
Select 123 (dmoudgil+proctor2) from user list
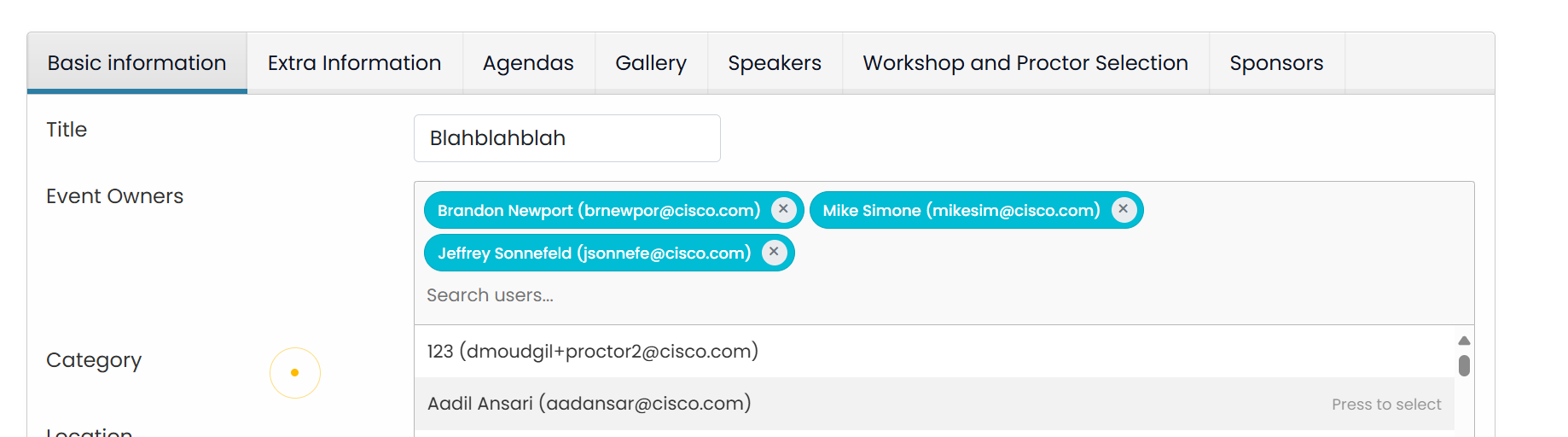[593, 352]
